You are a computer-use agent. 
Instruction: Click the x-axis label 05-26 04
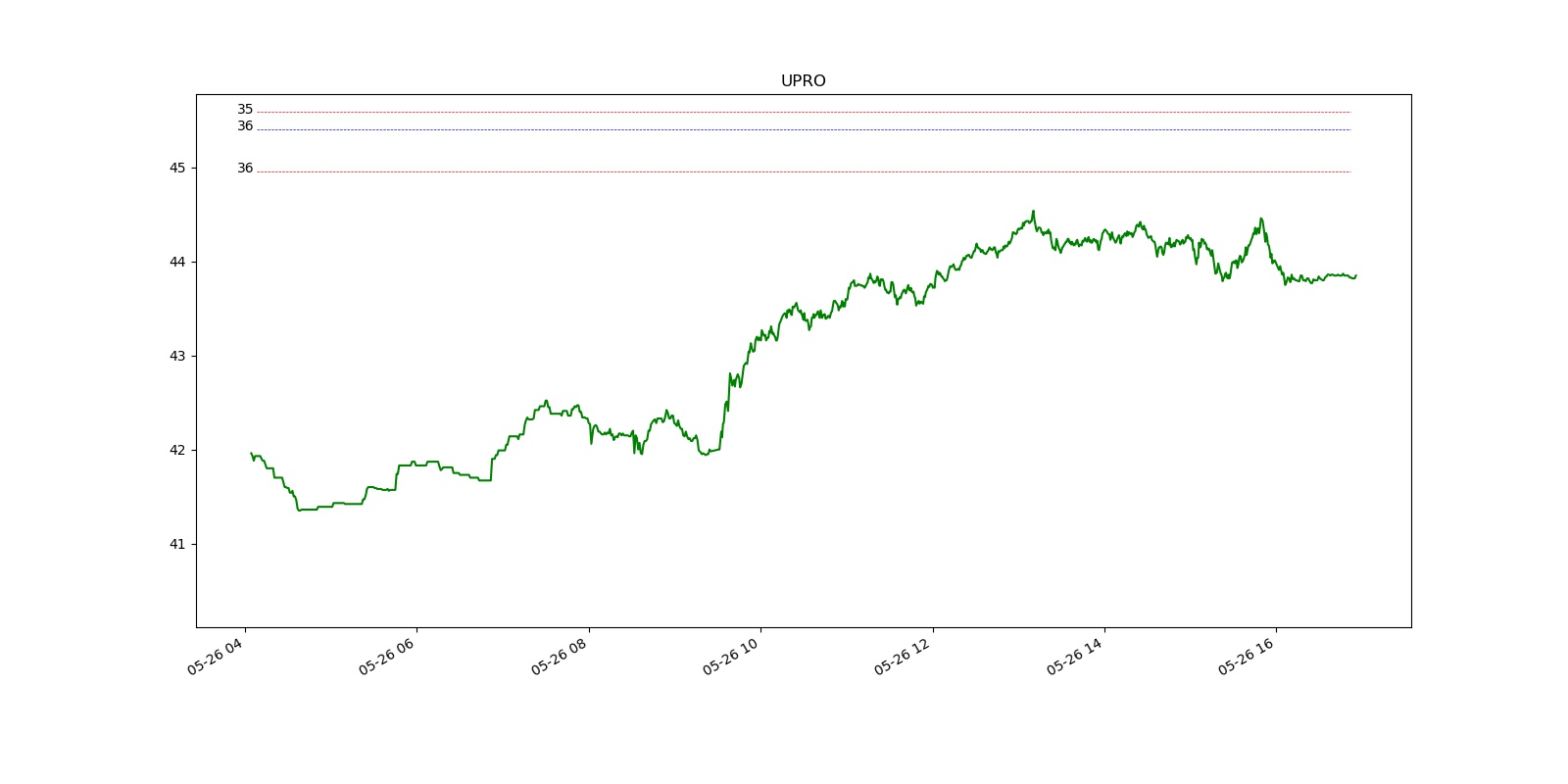click(216, 656)
